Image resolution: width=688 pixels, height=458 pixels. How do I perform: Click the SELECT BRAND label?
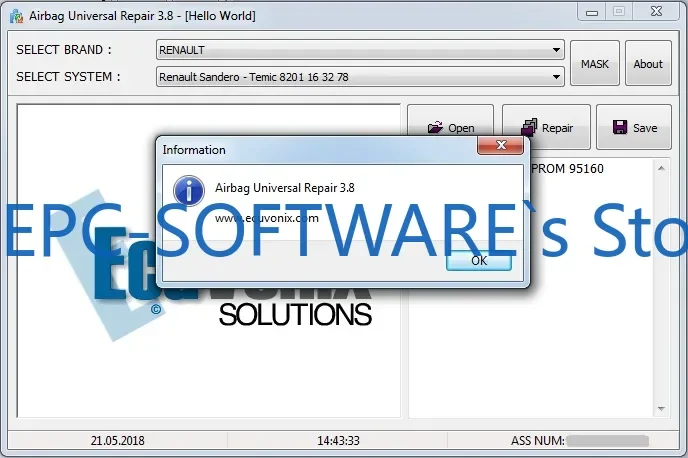click(x=64, y=50)
